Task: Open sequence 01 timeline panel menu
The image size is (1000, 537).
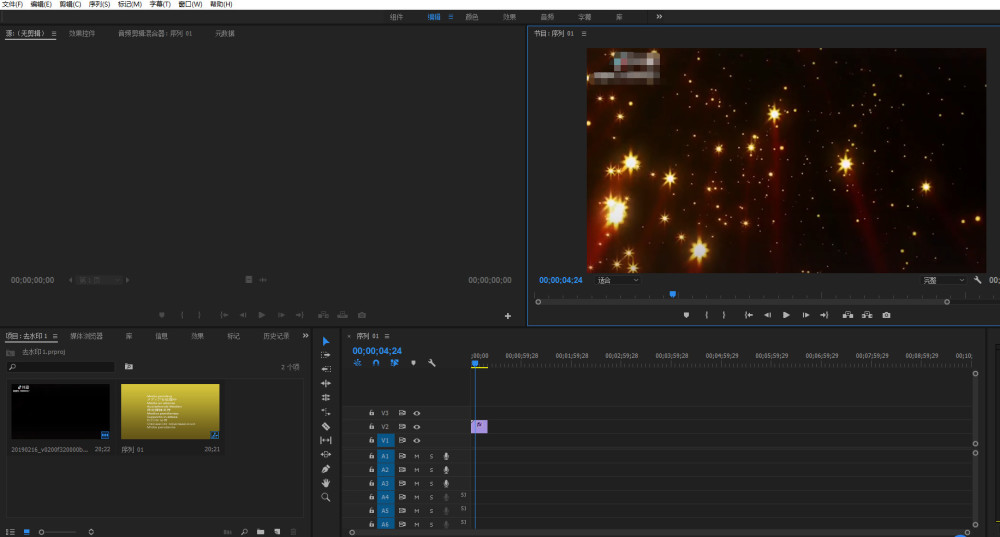Action: (387, 336)
